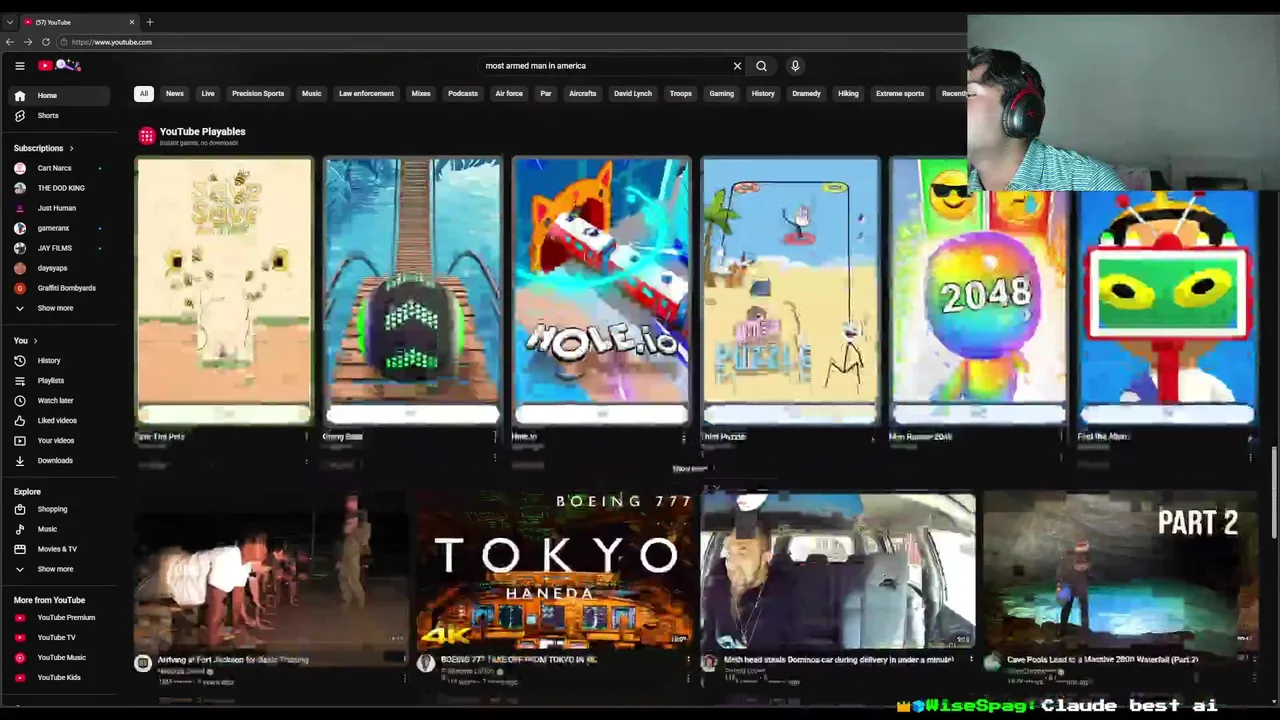The image size is (1280, 720).
Task: Open Liked videos
Action: 57,421
